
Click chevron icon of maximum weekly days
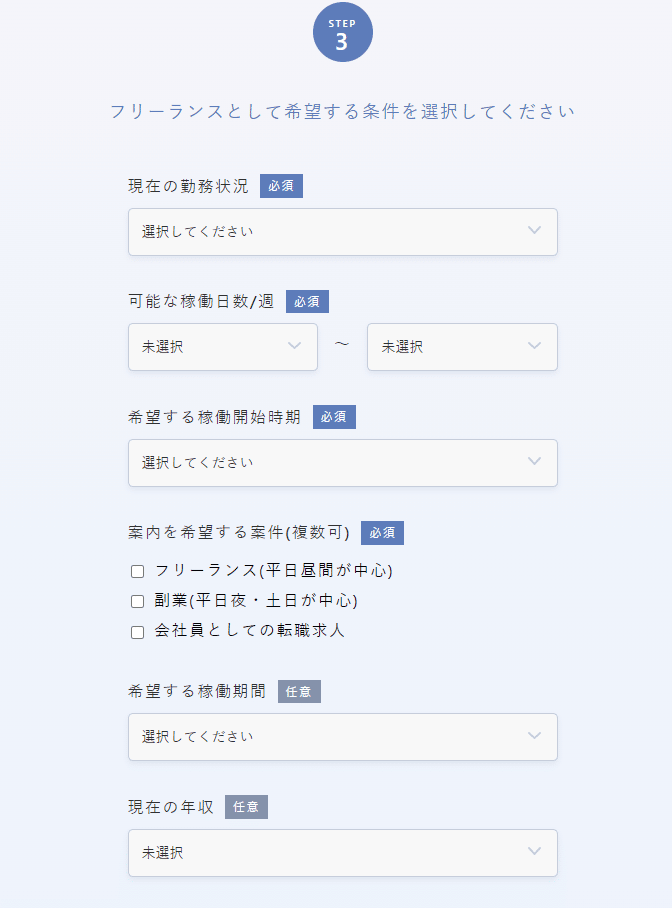pyautogui.click(x=534, y=346)
